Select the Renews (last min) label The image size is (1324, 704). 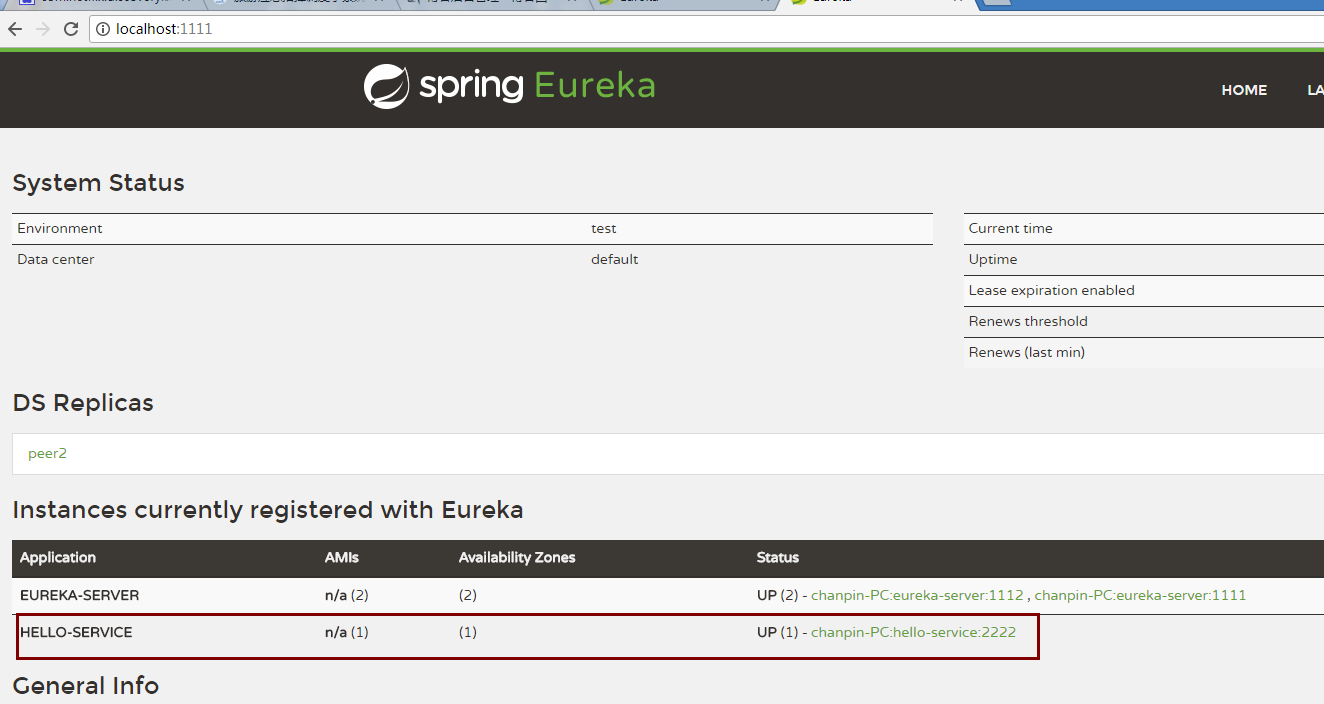click(x=1026, y=352)
